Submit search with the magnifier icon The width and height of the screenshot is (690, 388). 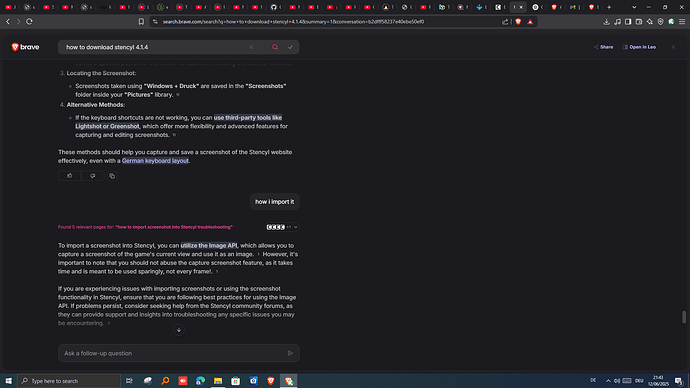pyautogui.click(x=275, y=47)
